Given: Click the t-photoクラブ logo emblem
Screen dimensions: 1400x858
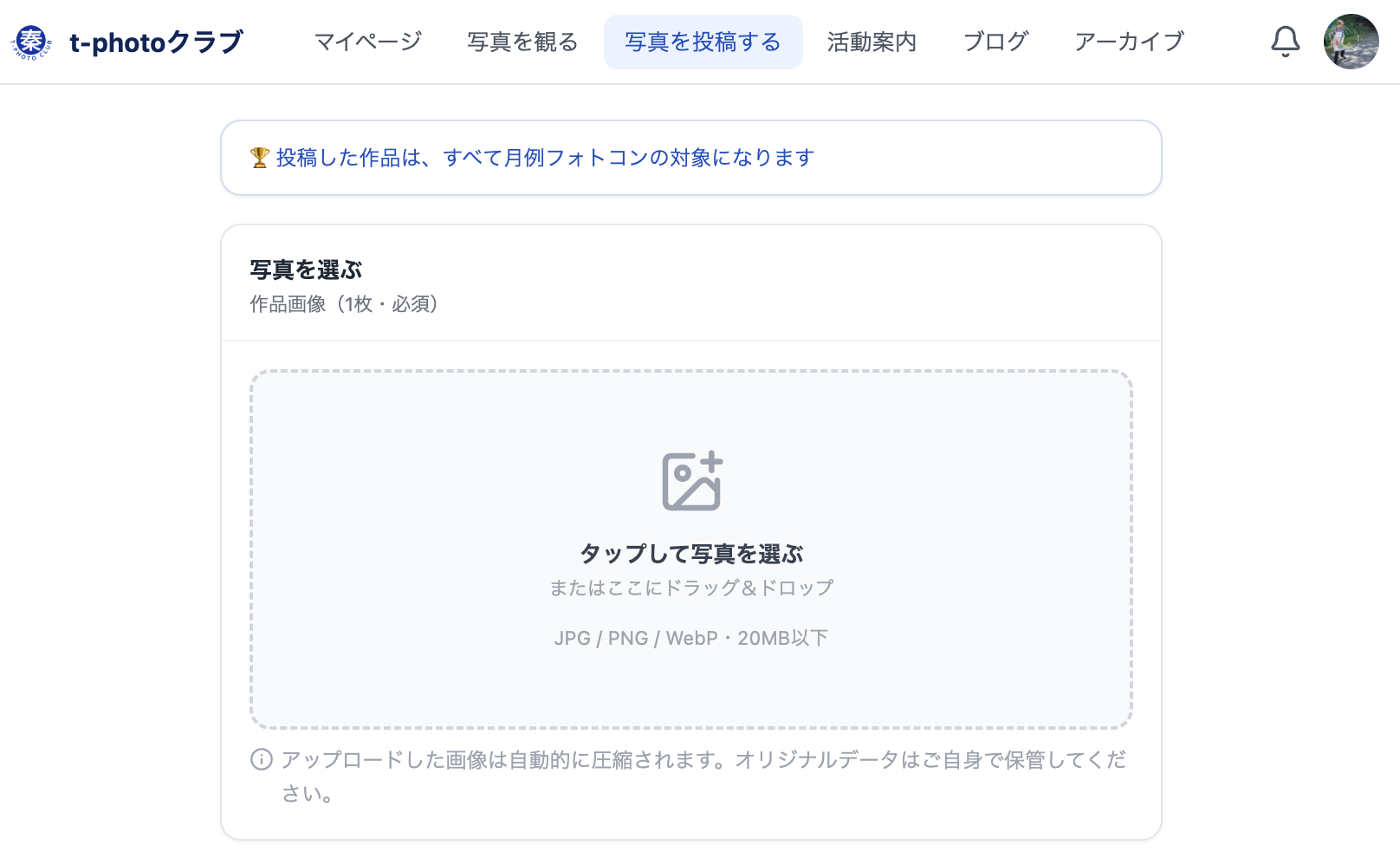Looking at the screenshot, I should [x=31, y=42].
